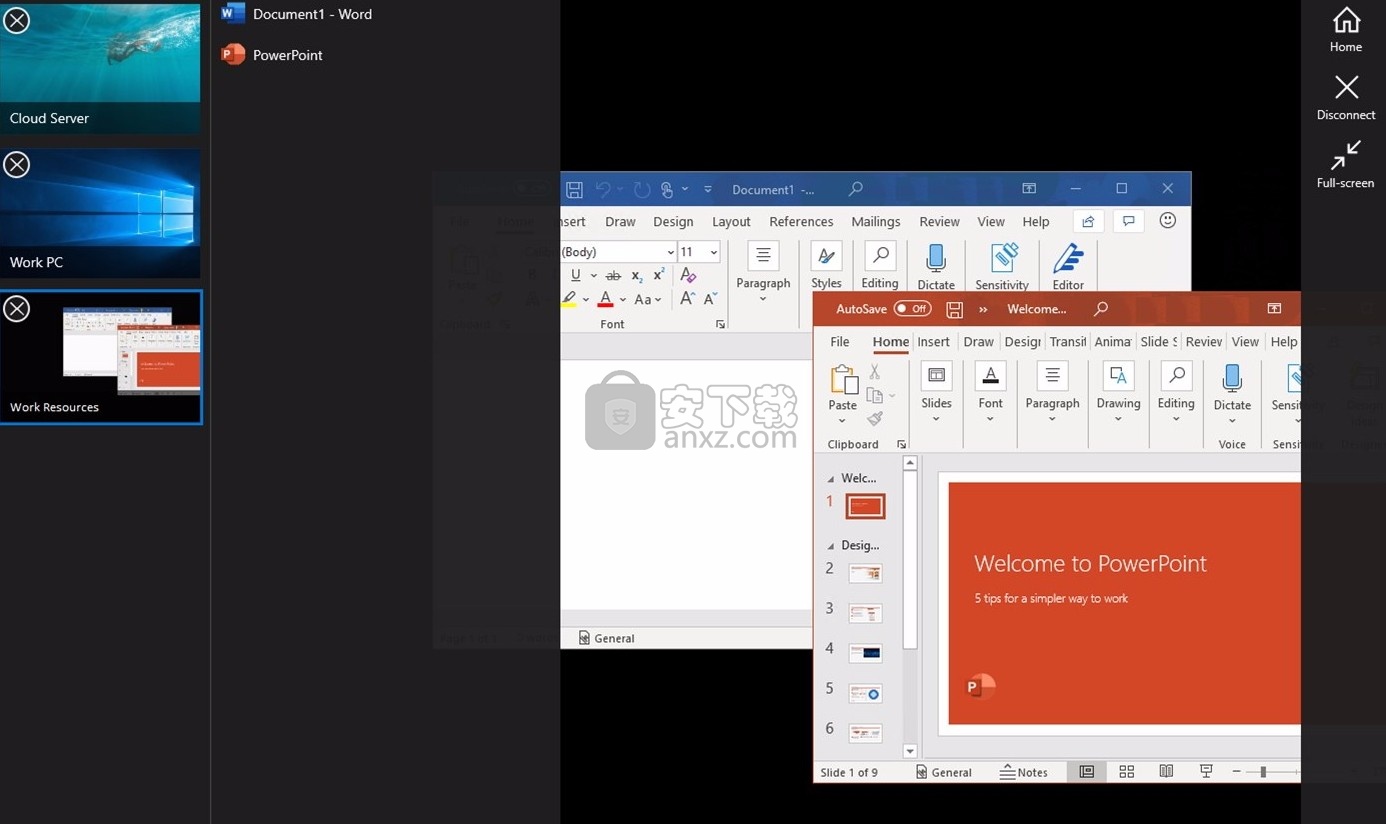Switch to Reading View in PowerPoint
The height and width of the screenshot is (824, 1386).
point(1166,772)
